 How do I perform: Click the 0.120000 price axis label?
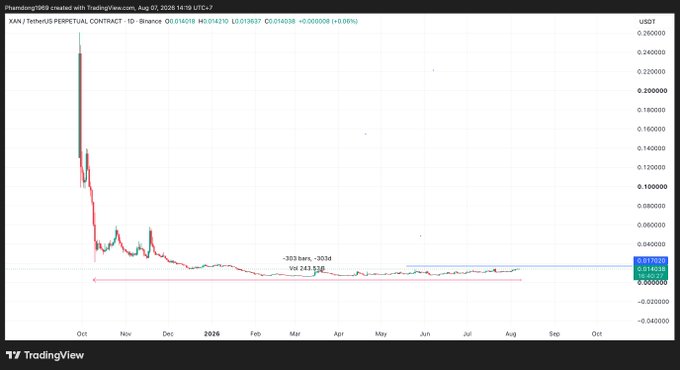click(651, 167)
